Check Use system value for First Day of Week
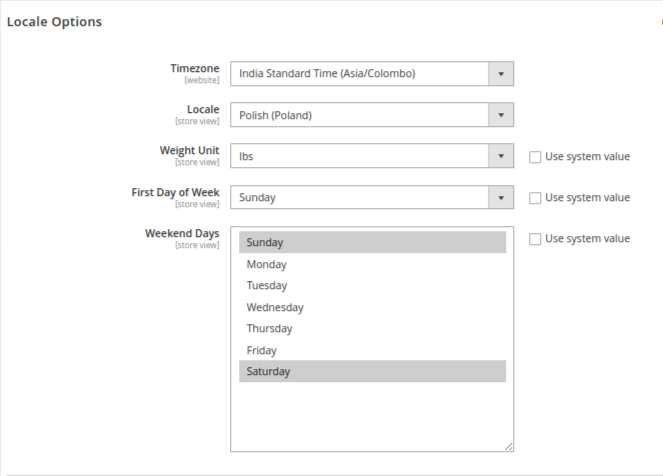This screenshot has width=663, height=476. (x=535, y=198)
